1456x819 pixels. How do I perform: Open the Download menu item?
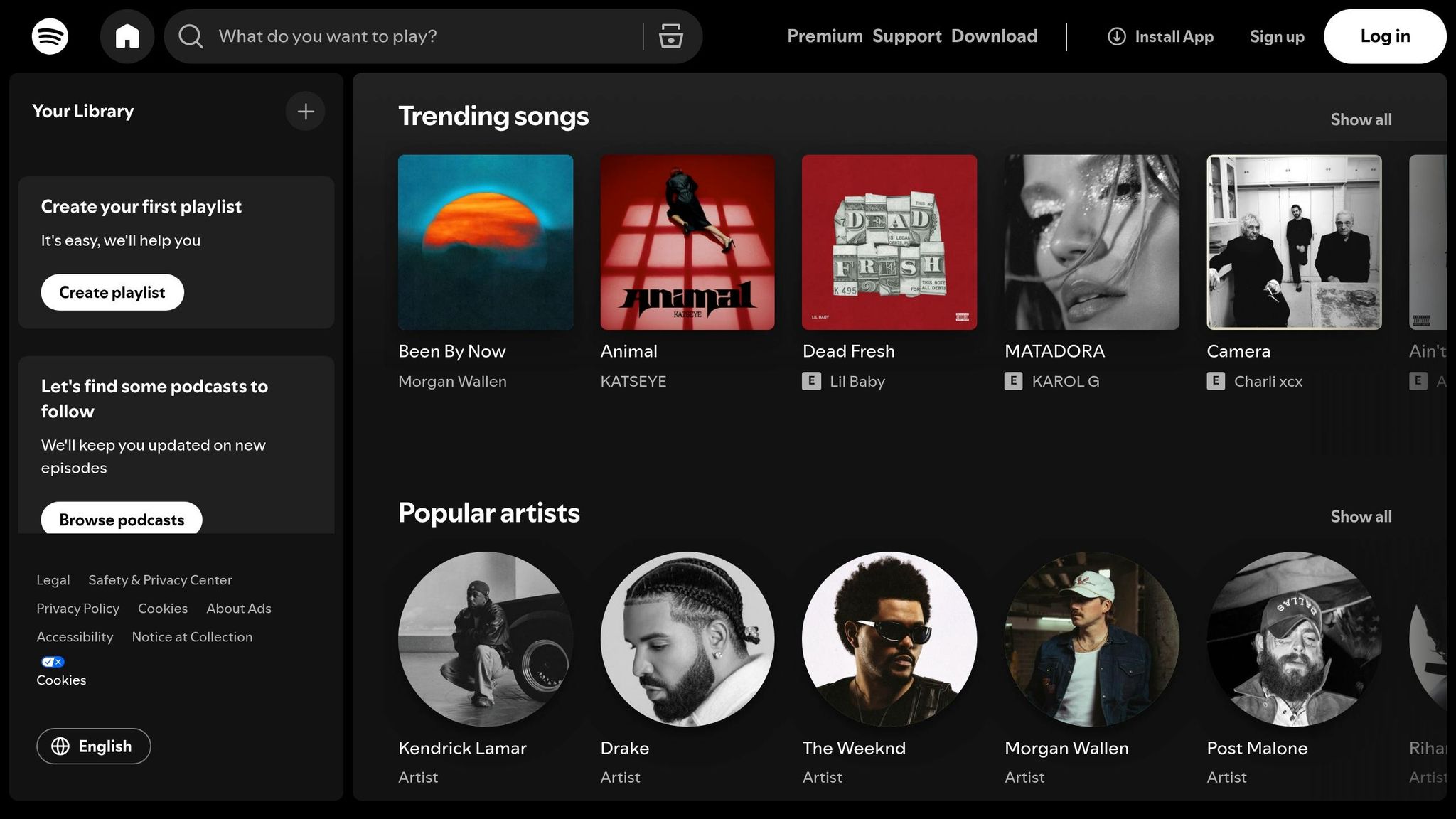(x=994, y=36)
